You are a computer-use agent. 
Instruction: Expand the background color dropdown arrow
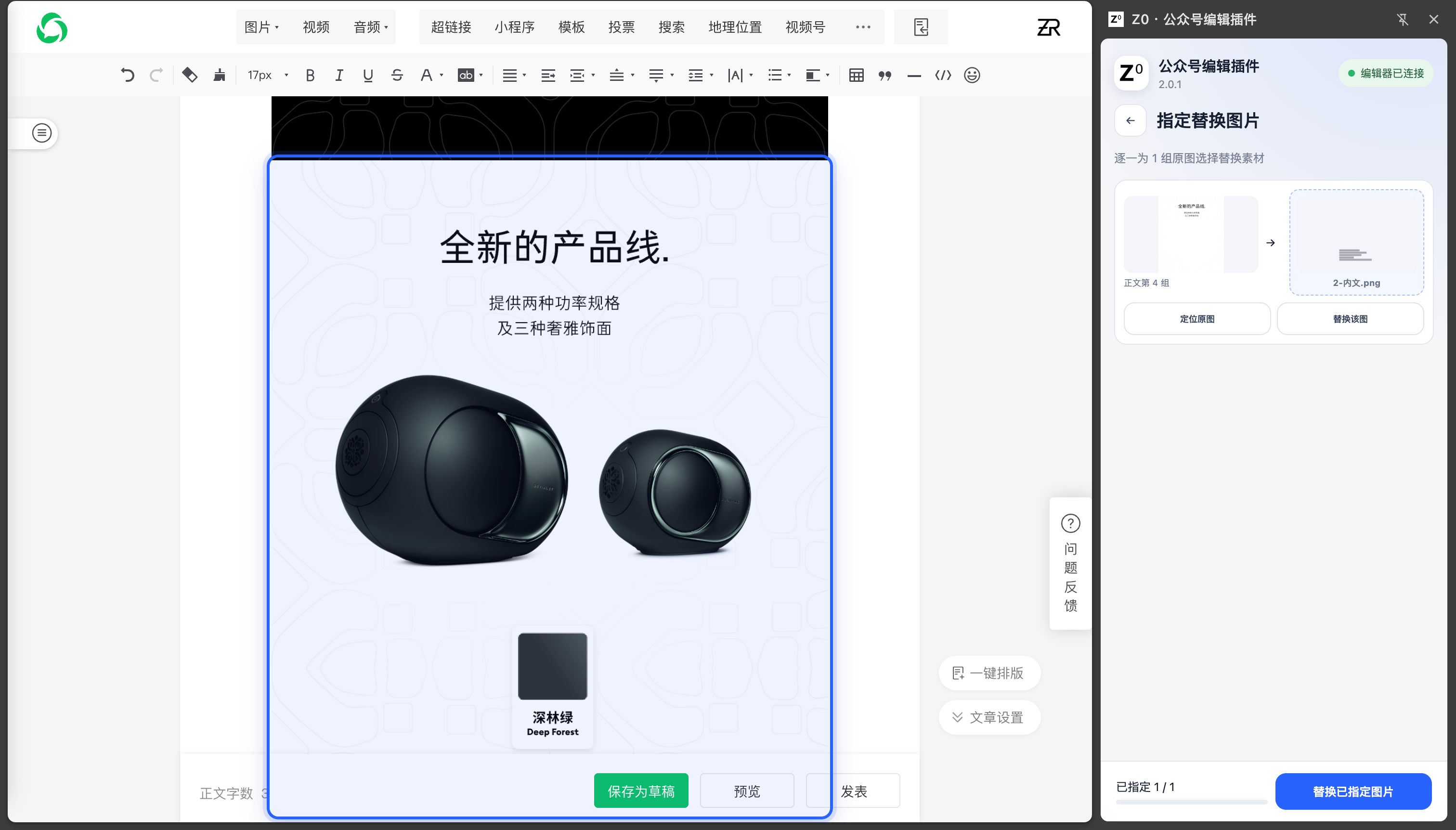[481, 75]
